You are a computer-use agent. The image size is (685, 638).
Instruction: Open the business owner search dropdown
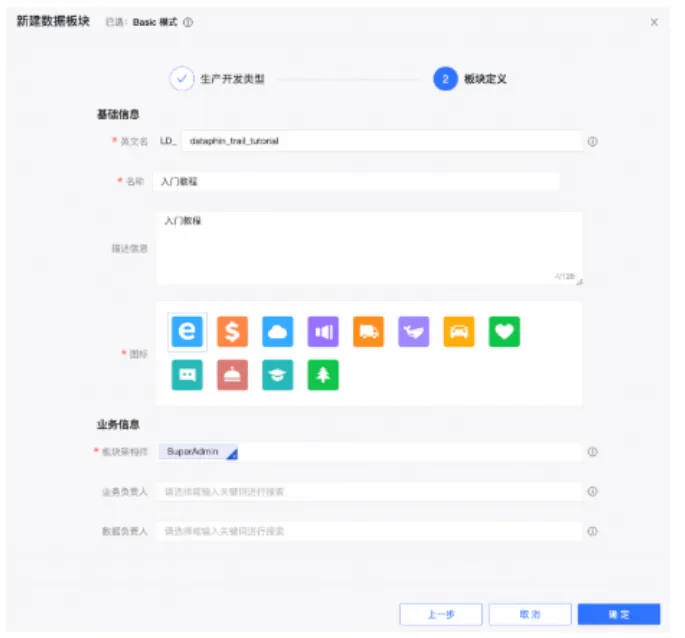coord(370,492)
